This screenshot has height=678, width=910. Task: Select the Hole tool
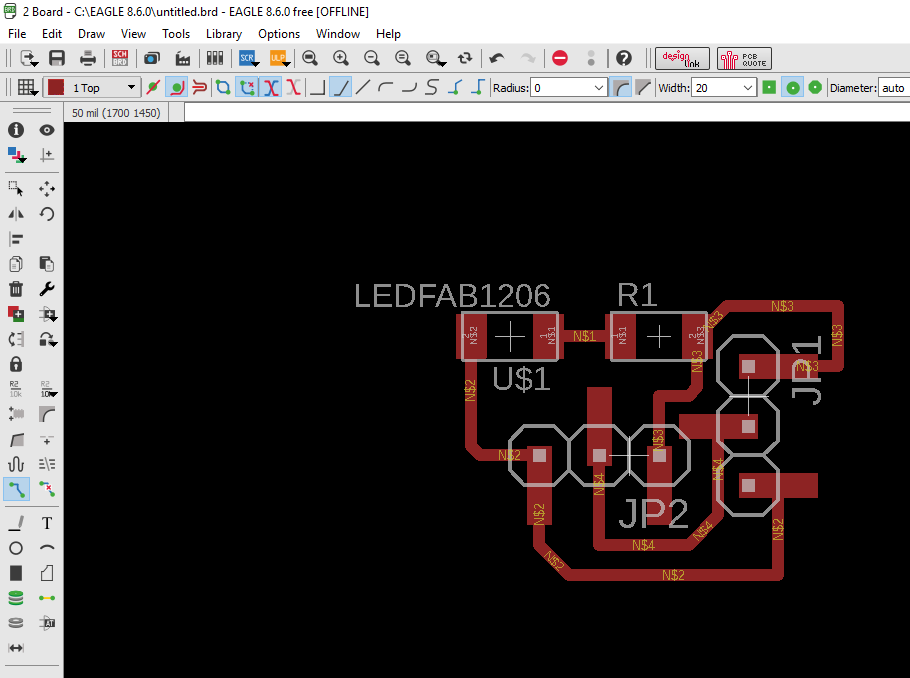(x=16, y=623)
